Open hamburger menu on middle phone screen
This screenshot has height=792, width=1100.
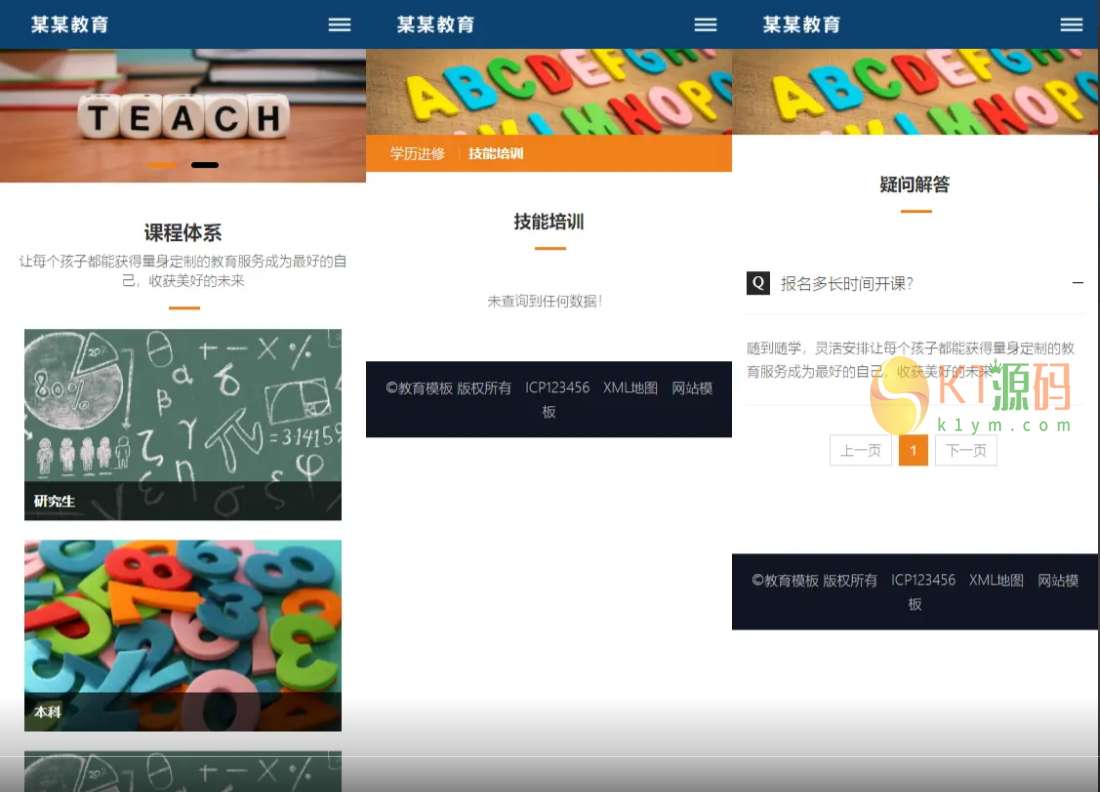click(706, 25)
